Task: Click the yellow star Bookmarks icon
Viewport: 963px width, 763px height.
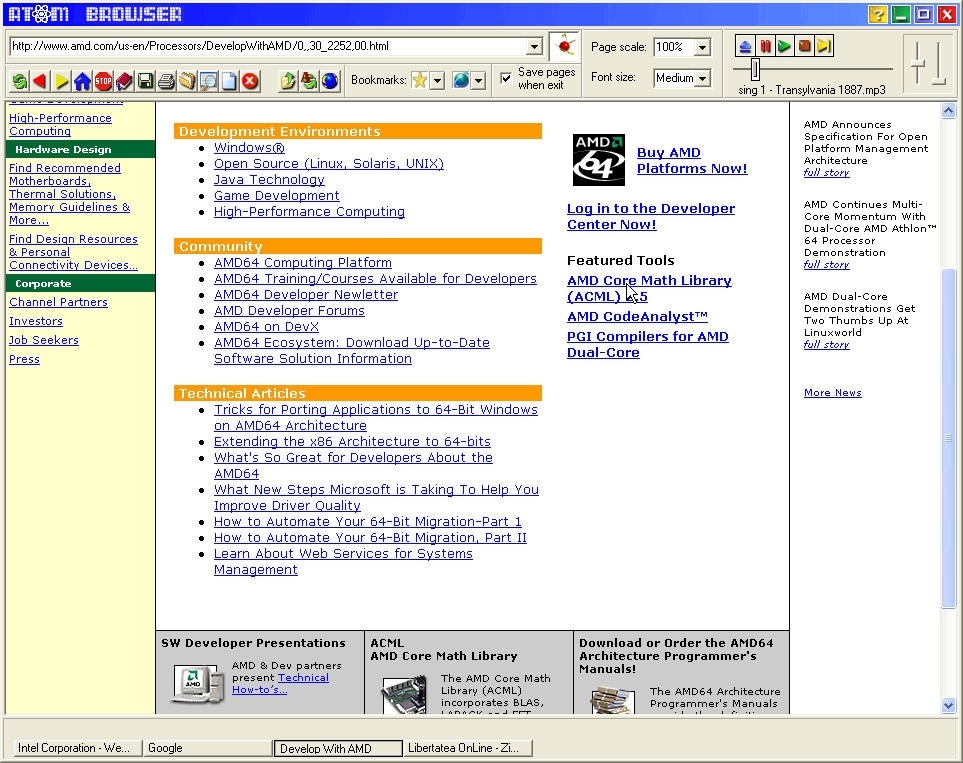Action: 419,80
